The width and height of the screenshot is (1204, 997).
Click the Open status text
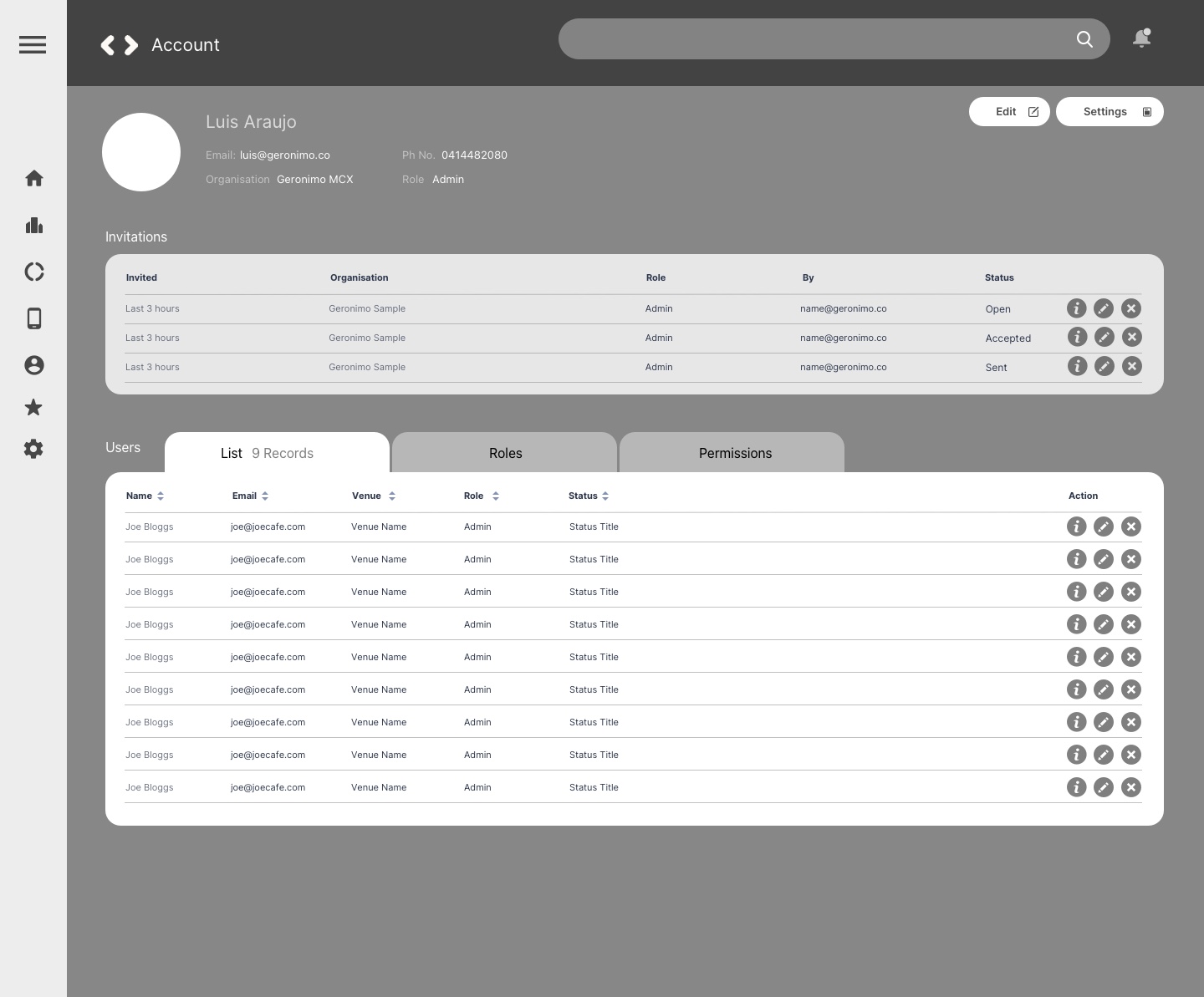[x=998, y=309]
